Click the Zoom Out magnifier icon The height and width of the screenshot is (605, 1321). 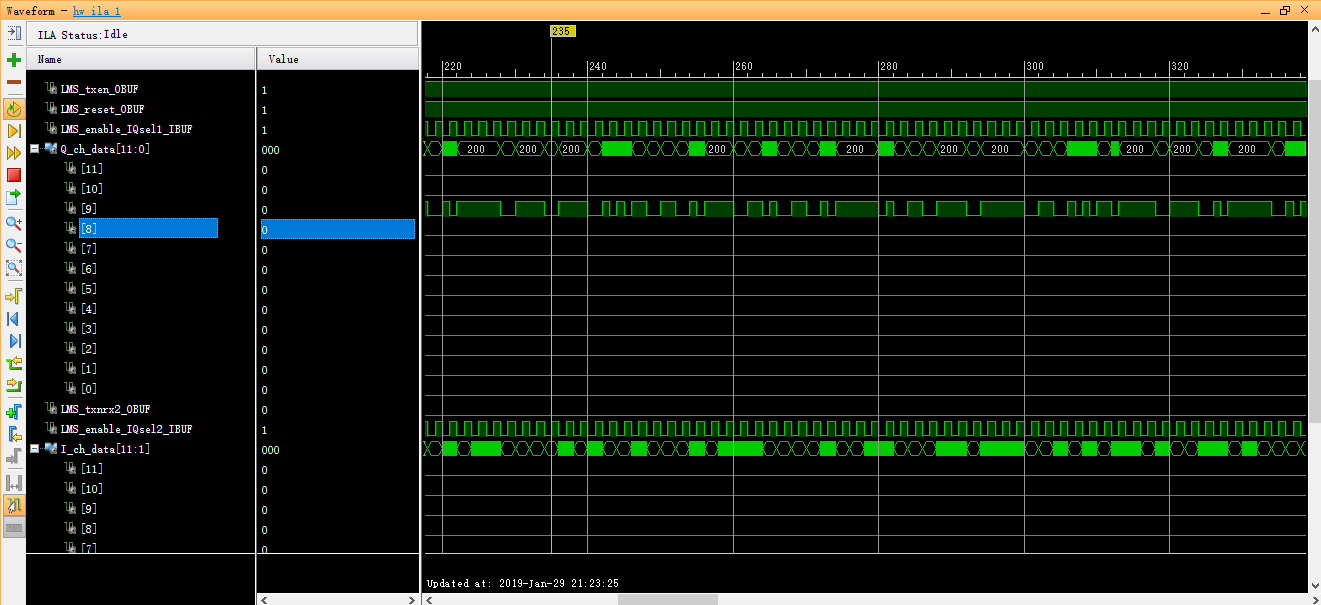(14, 245)
